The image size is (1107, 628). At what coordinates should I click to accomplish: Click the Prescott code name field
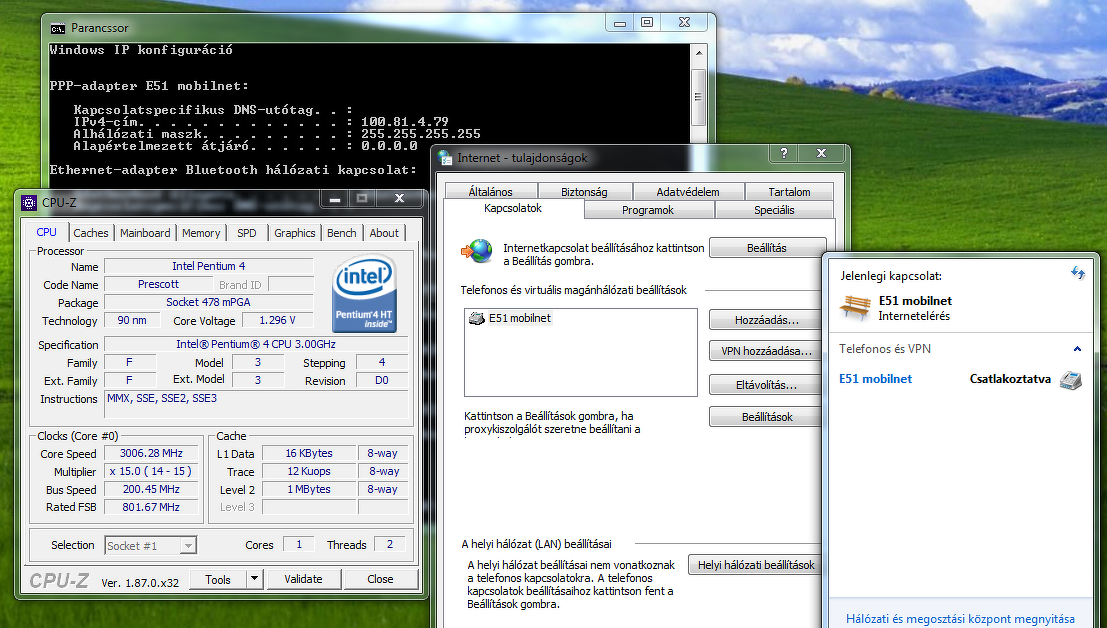[x=159, y=284]
